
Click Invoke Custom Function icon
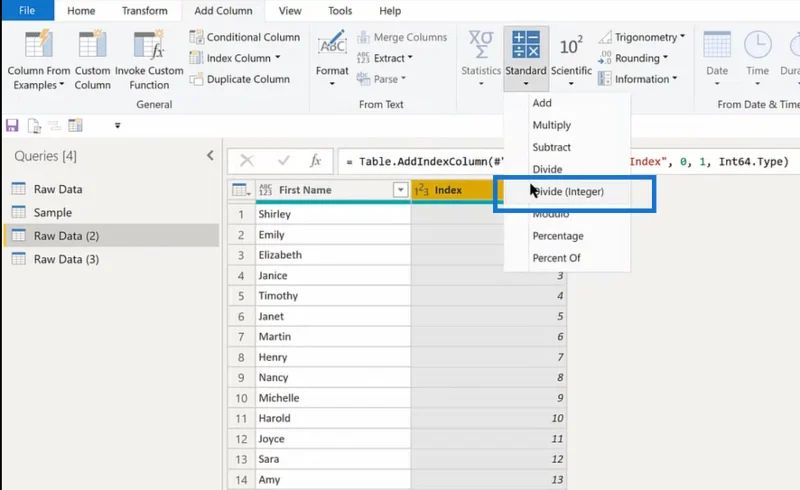pyautogui.click(x=149, y=44)
